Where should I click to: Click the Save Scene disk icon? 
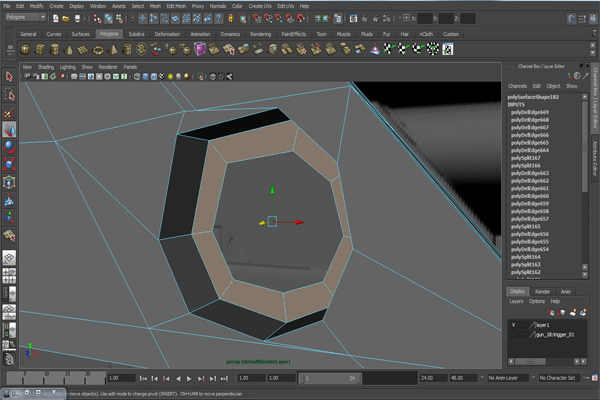click(x=77, y=18)
